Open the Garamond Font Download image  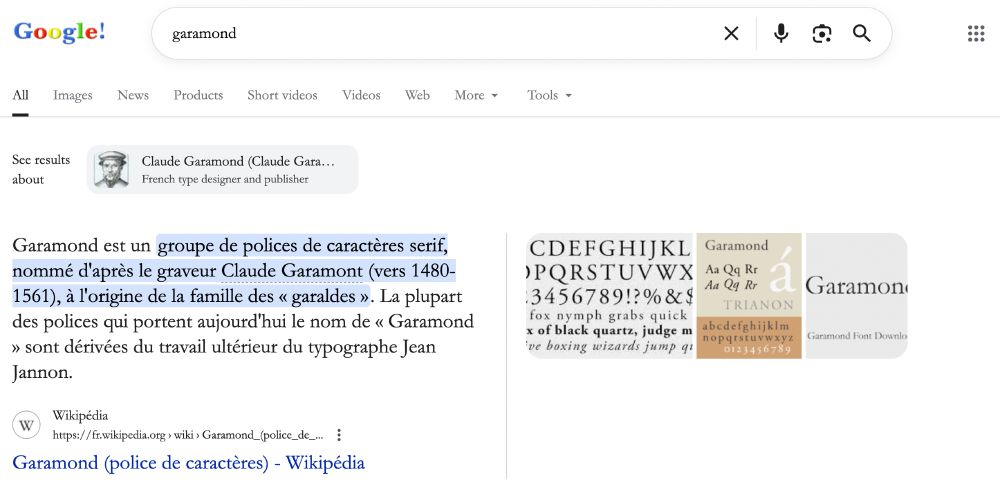pyautogui.click(x=857, y=296)
